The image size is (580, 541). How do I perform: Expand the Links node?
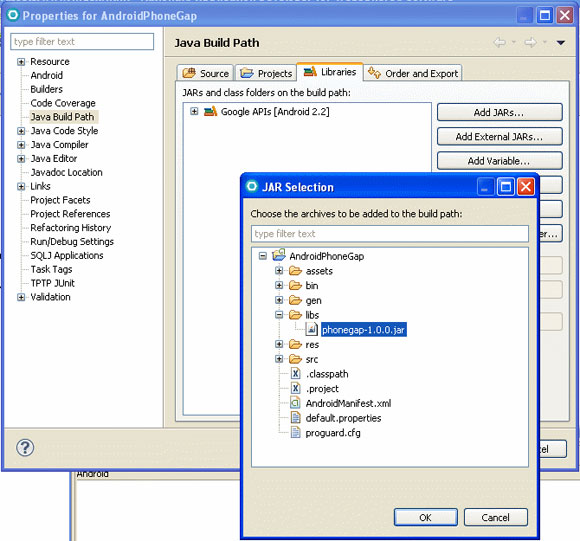[x=21, y=186]
